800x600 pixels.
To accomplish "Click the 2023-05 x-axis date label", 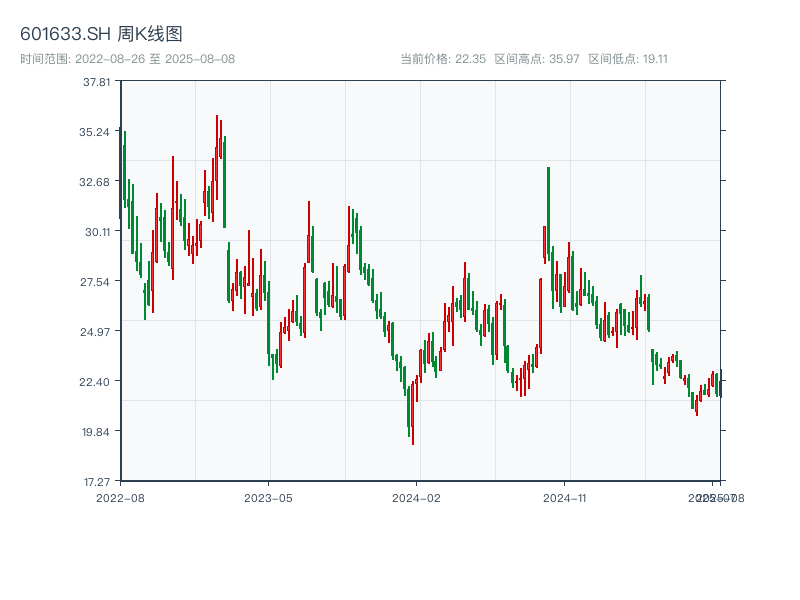I will (x=268, y=497).
